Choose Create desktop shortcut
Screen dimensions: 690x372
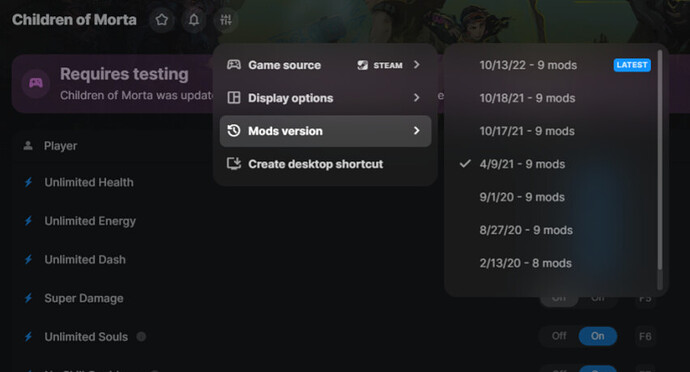tap(325, 164)
